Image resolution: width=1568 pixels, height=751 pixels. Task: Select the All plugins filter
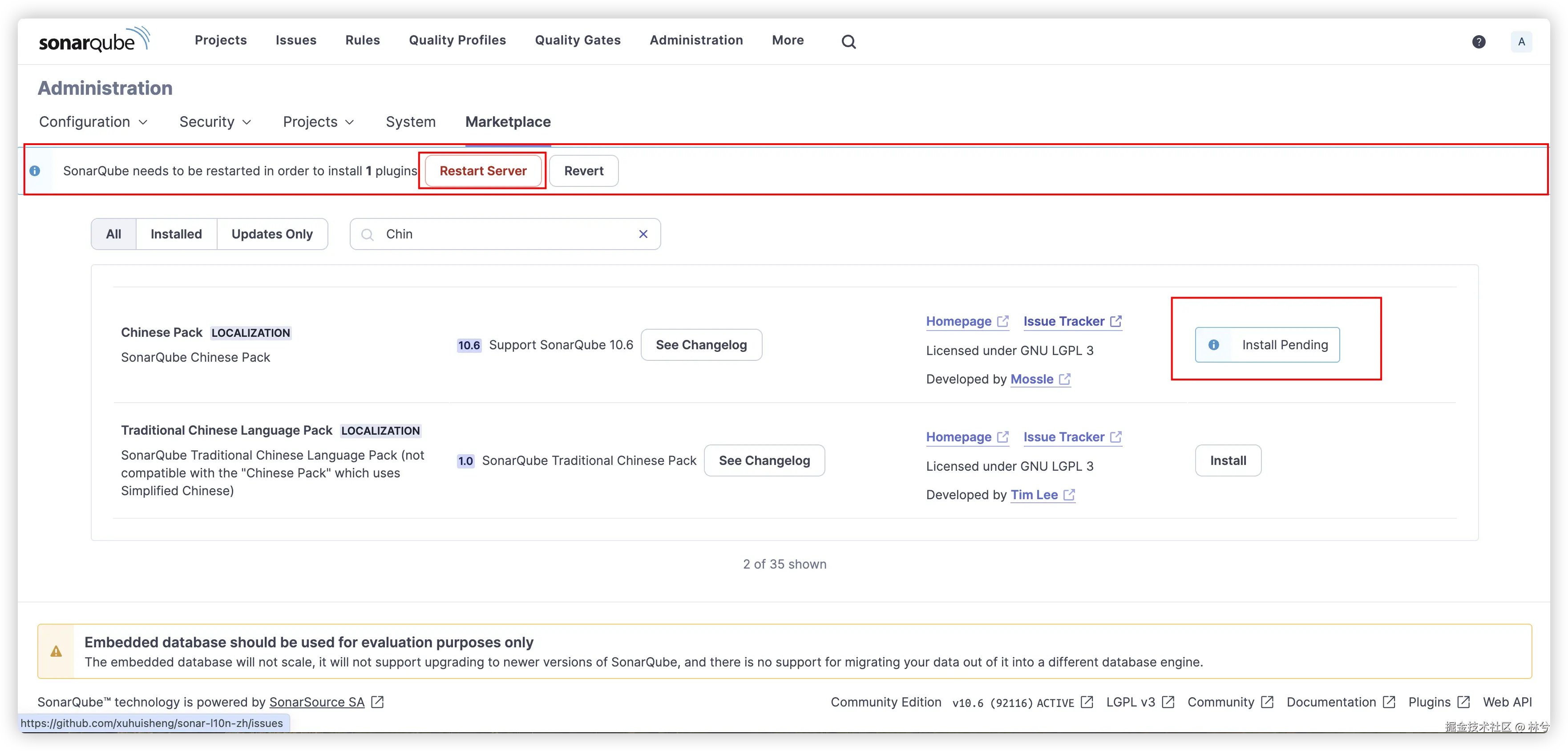tap(113, 234)
